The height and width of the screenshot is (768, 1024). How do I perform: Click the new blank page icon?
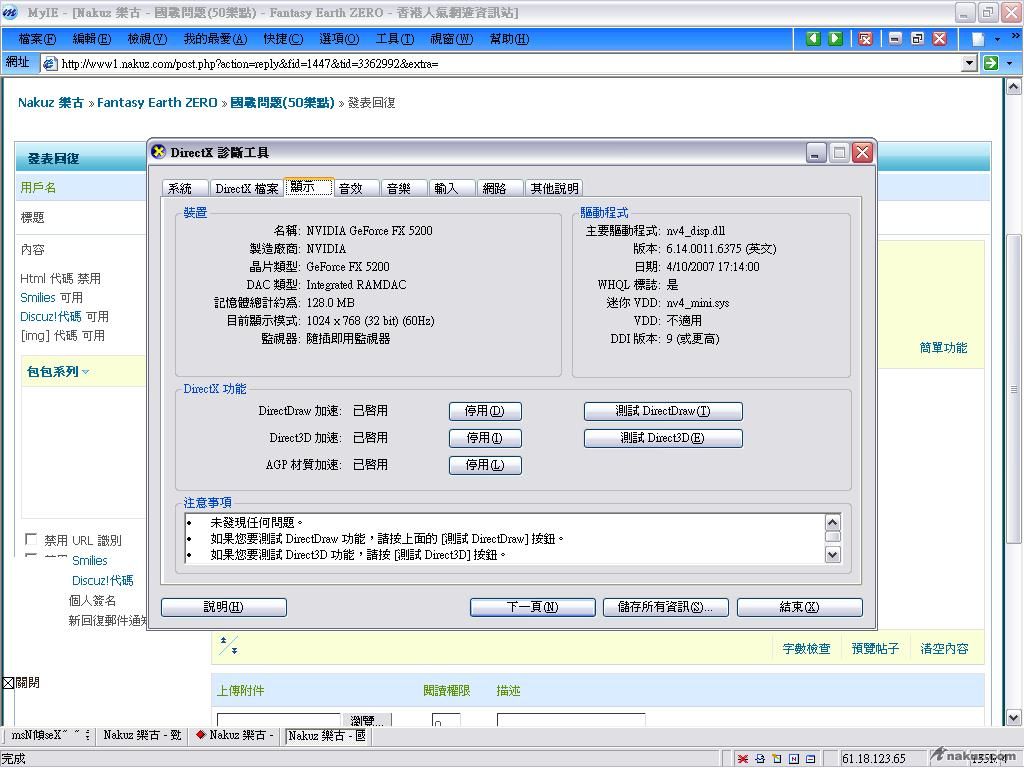click(x=978, y=39)
